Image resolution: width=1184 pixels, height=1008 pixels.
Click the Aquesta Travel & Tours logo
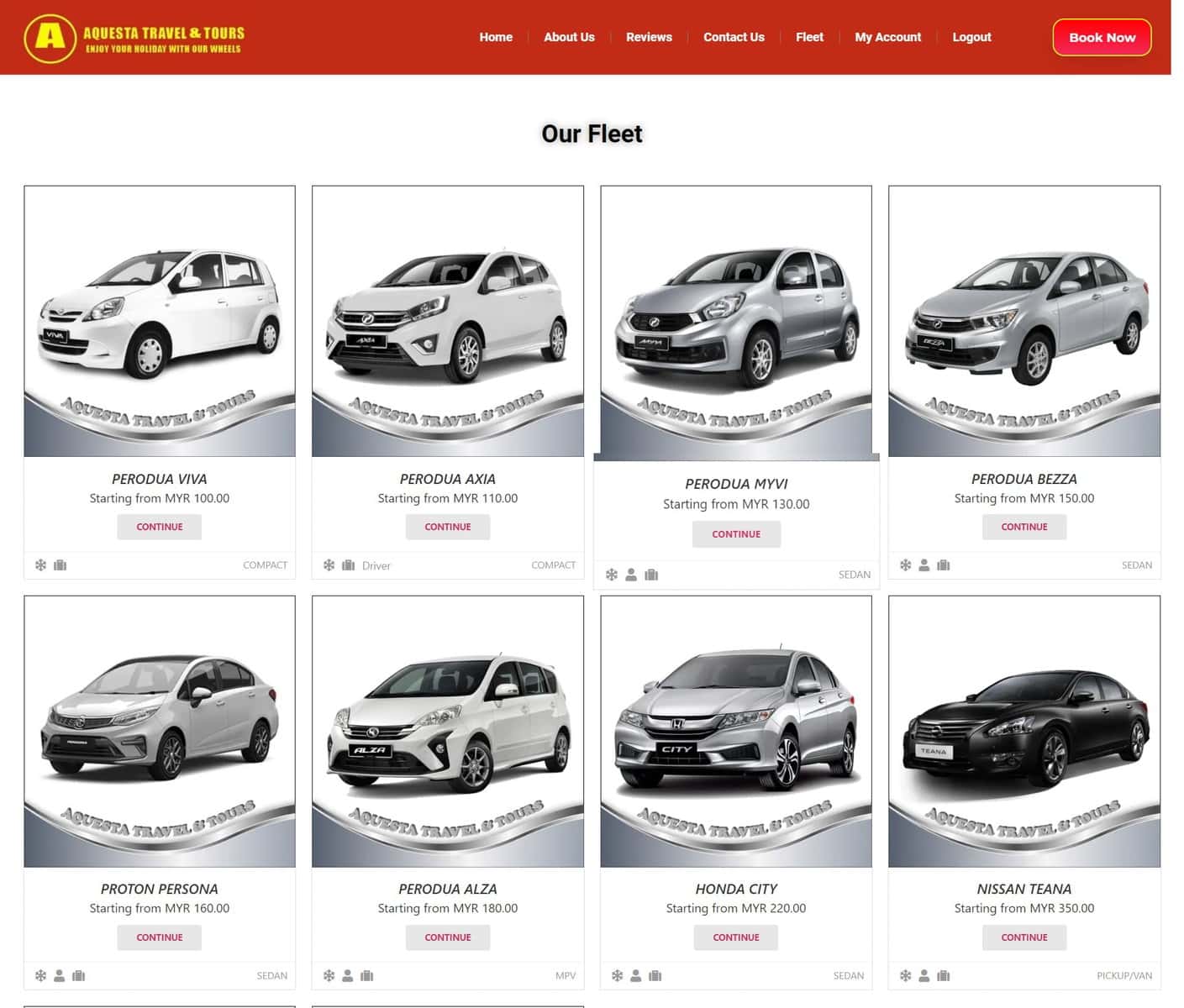click(x=134, y=37)
